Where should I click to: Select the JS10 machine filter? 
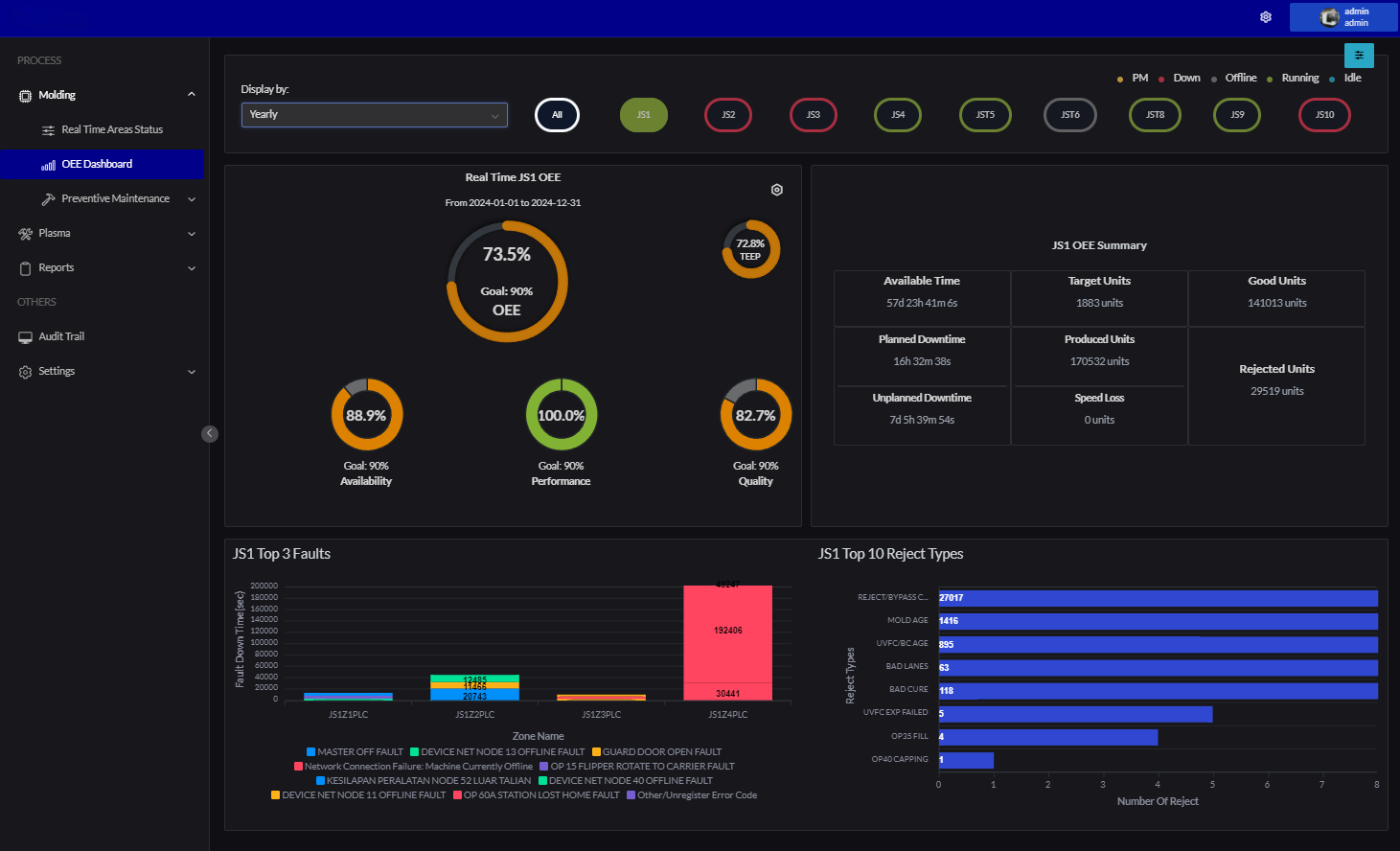point(1324,115)
